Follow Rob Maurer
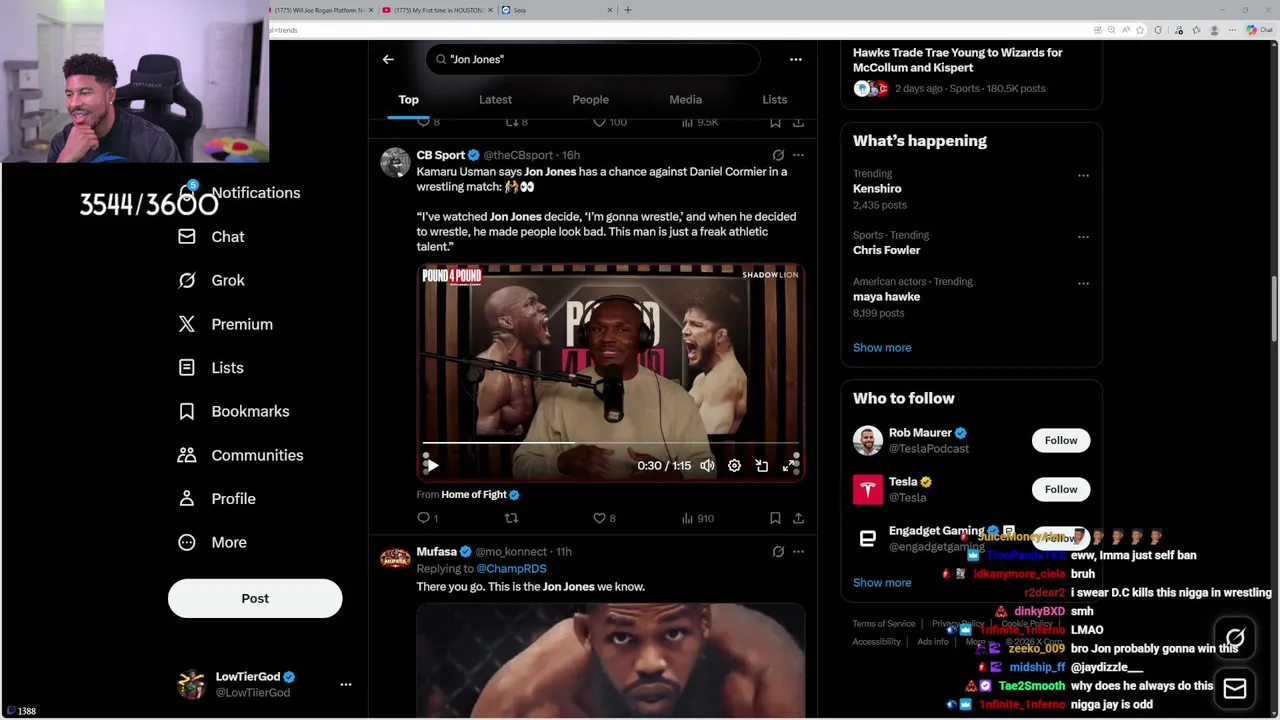Image resolution: width=1280 pixels, height=720 pixels. tap(1061, 440)
